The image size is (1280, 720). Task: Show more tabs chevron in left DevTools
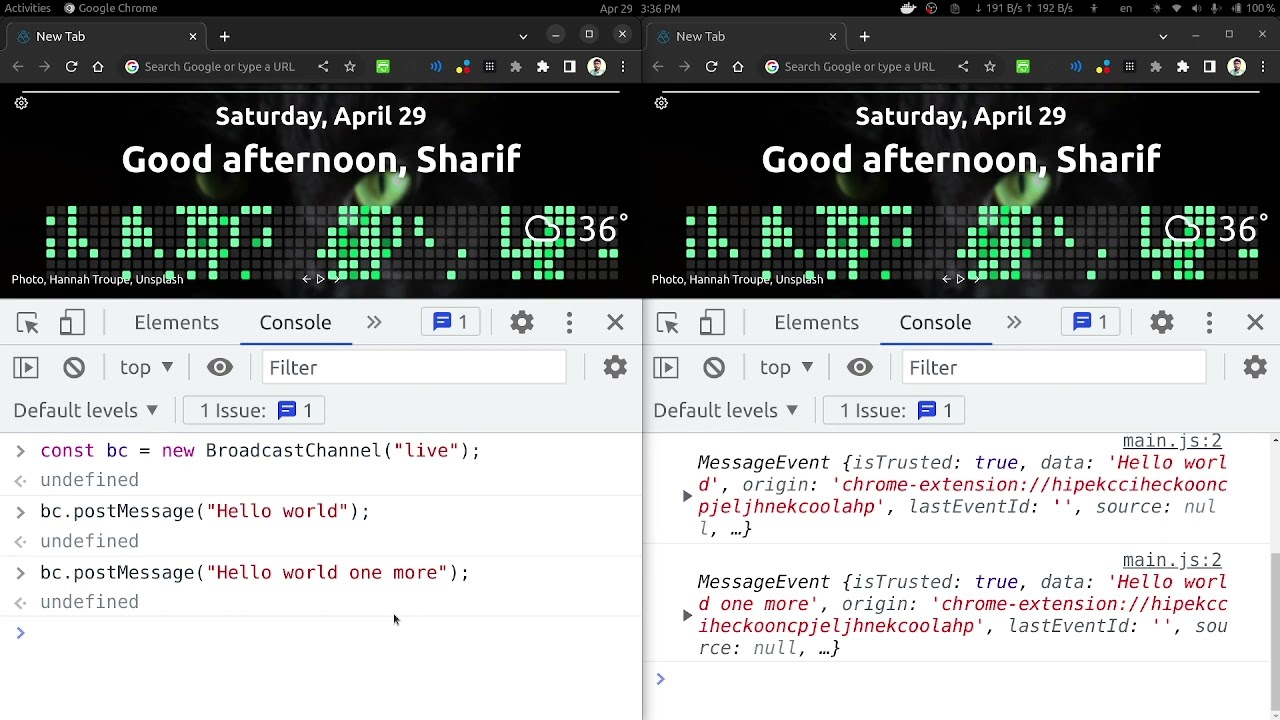tap(374, 322)
